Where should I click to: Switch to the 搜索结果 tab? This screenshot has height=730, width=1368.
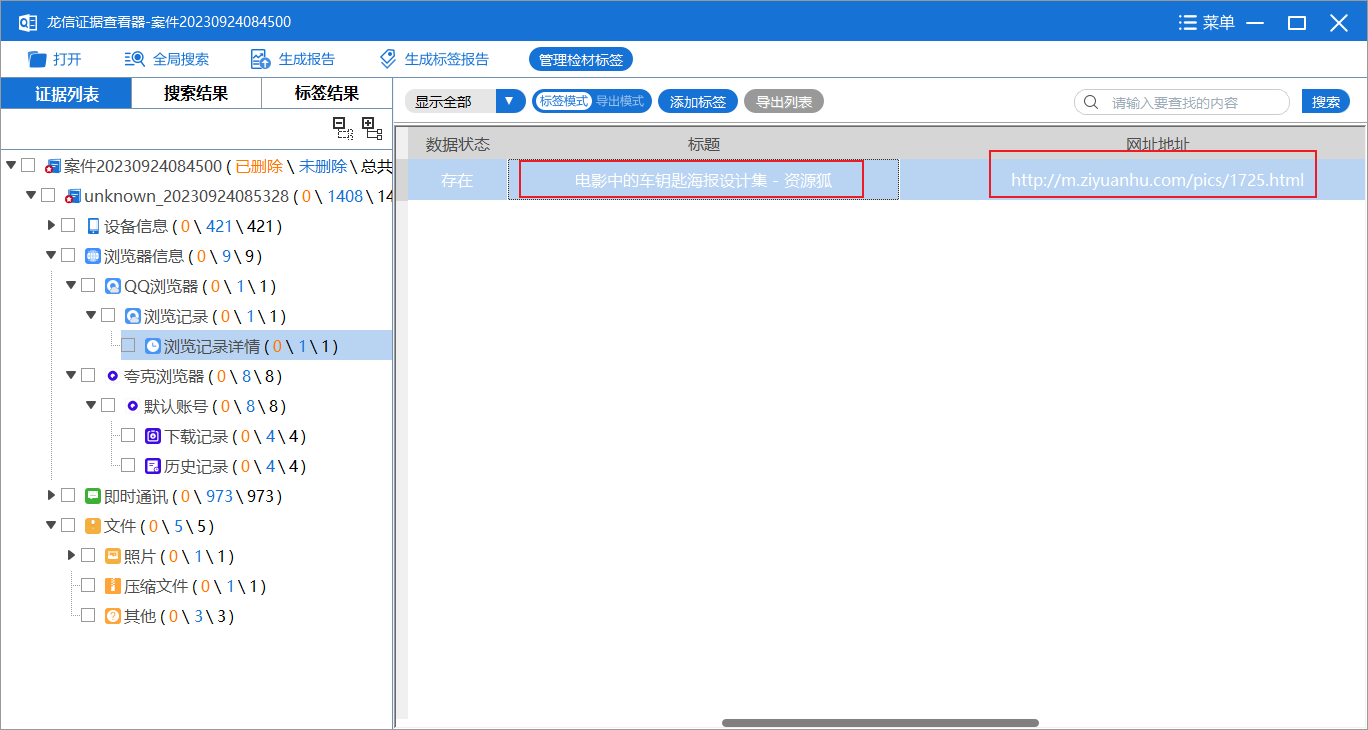tap(196, 94)
